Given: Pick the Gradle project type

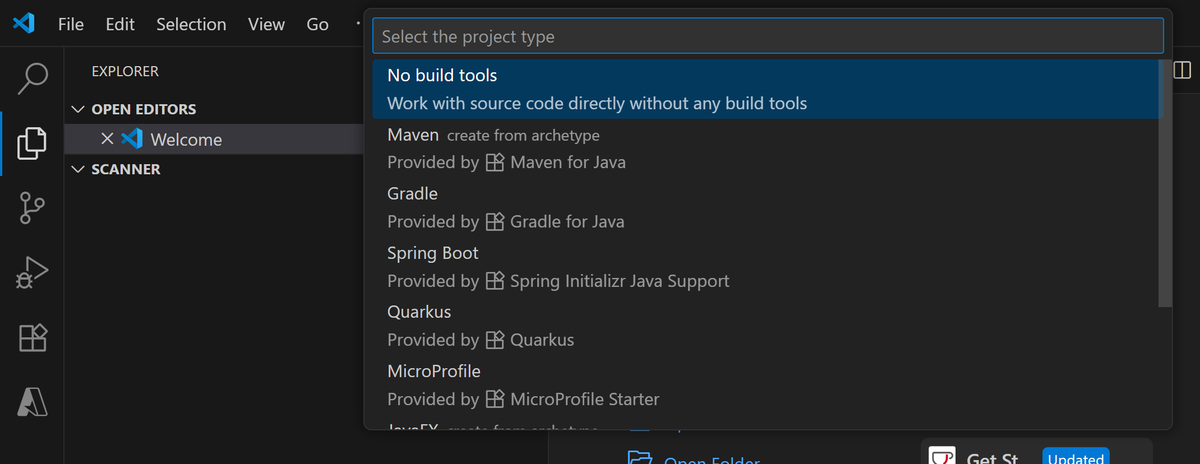Looking at the screenshot, I should (764, 207).
